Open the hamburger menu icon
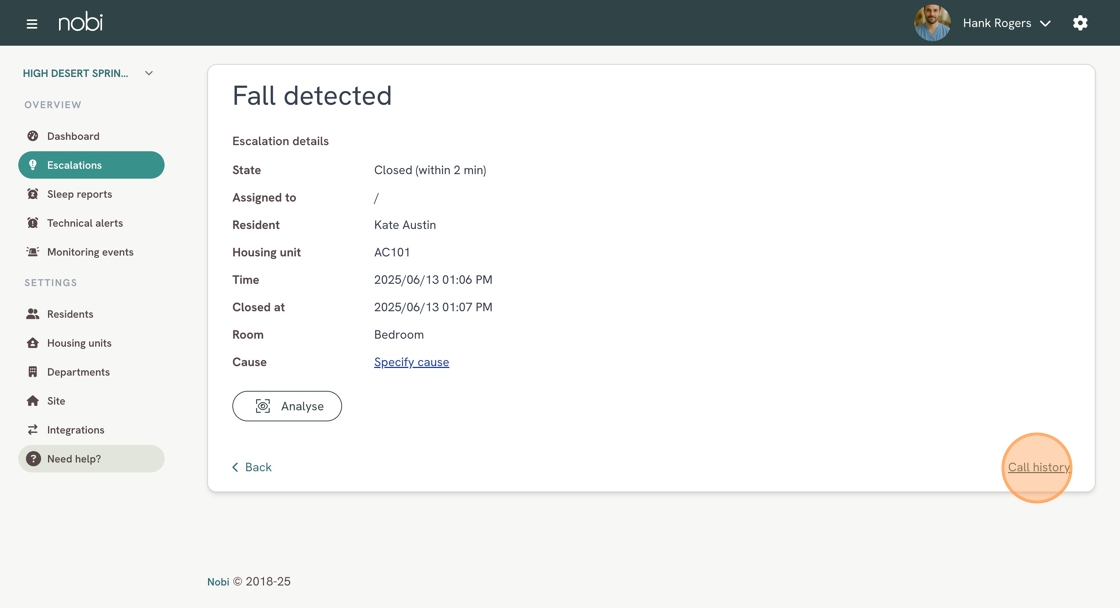 click(x=31, y=24)
